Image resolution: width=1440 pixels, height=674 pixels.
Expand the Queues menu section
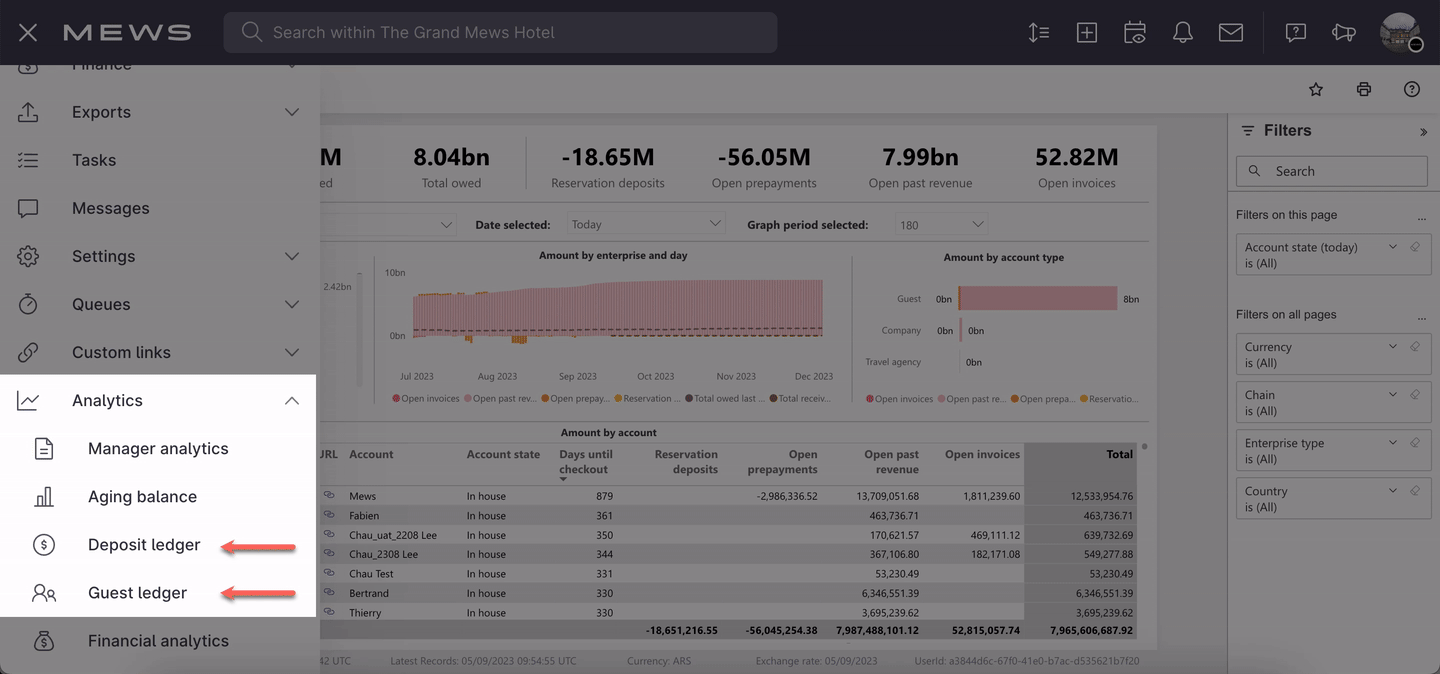click(x=292, y=304)
